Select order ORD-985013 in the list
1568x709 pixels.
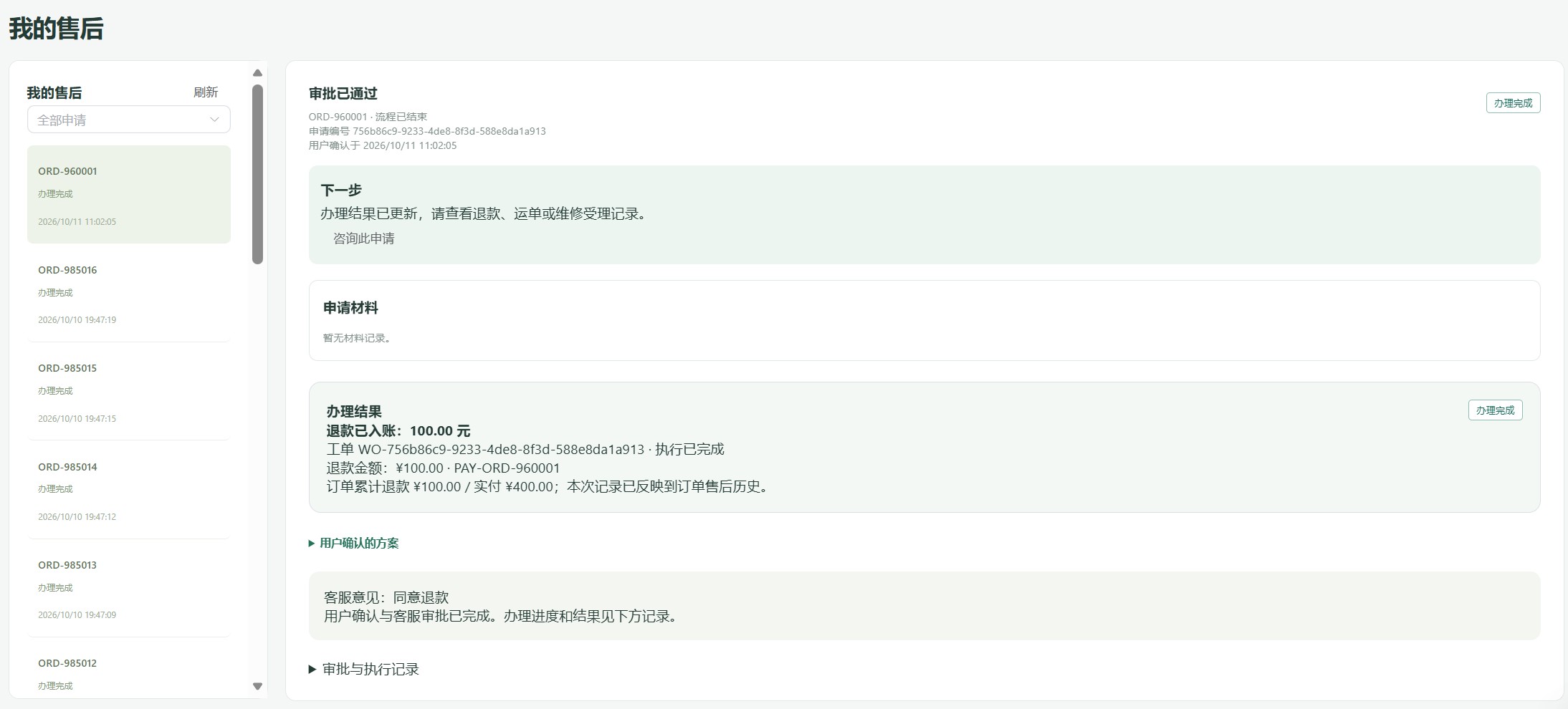coord(129,589)
